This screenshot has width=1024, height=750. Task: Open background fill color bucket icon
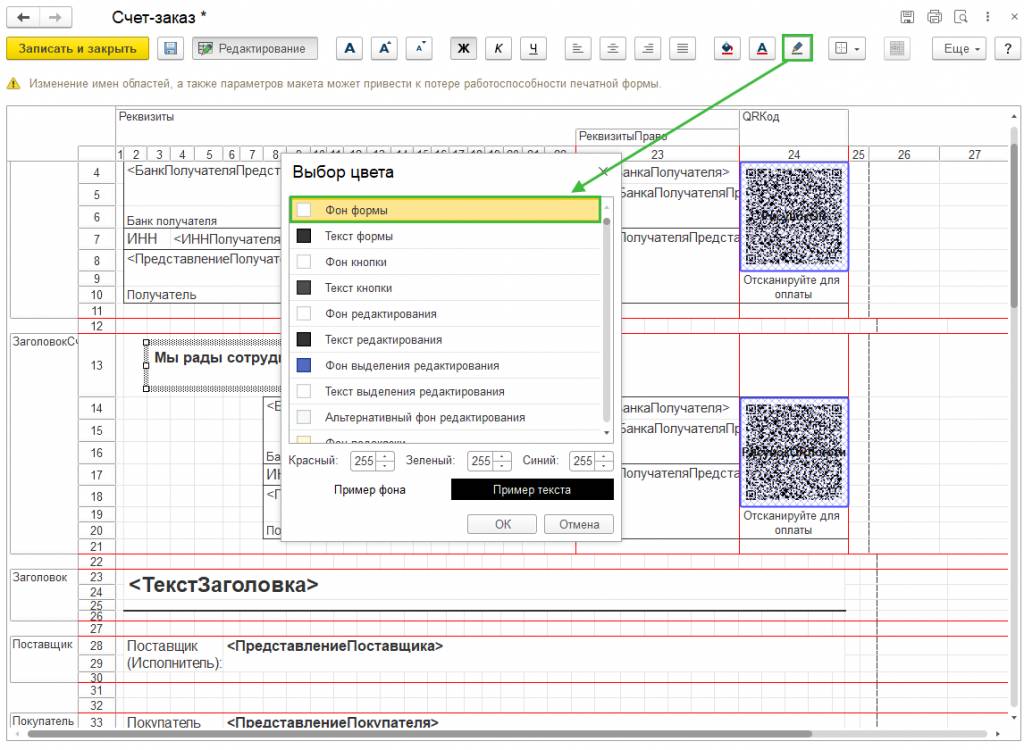pos(727,48)
